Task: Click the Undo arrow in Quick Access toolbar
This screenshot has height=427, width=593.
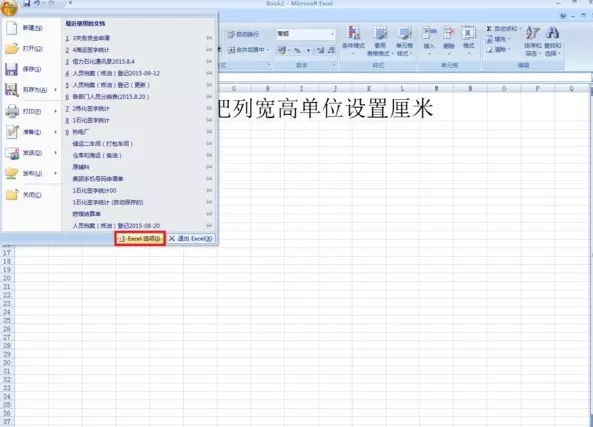Action: pyautogui.click(x=37, y=3)
